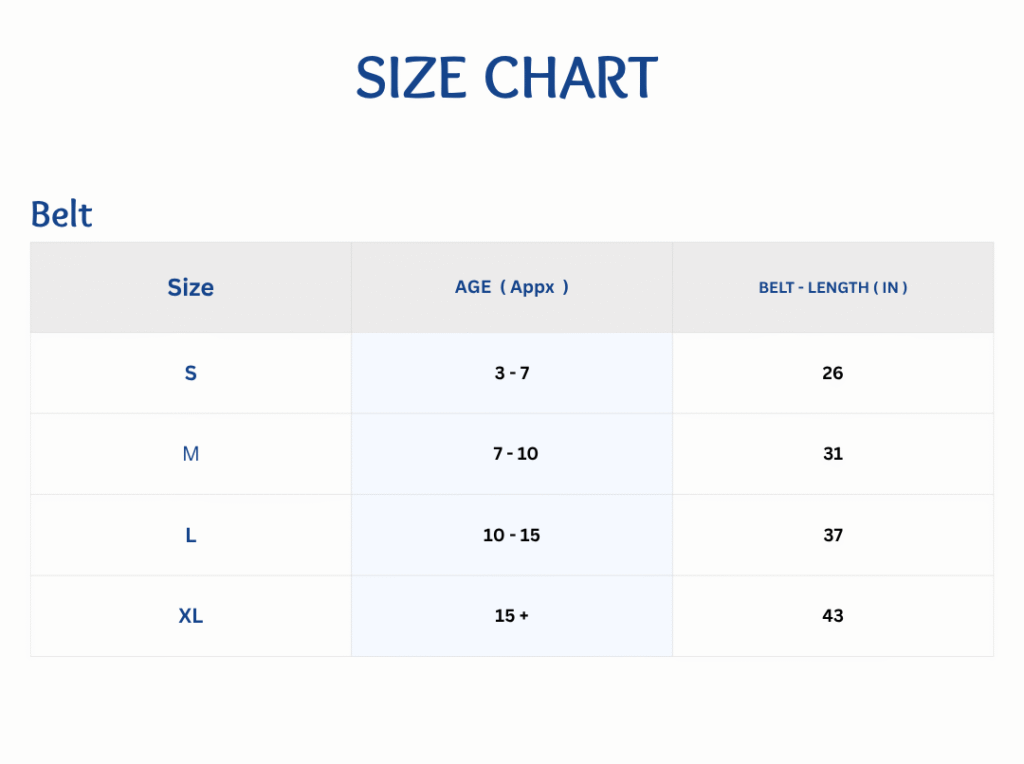Viewport: 1024px width, 764px height.
Task: Select the M size cell
Action: (x=190, y=454)
